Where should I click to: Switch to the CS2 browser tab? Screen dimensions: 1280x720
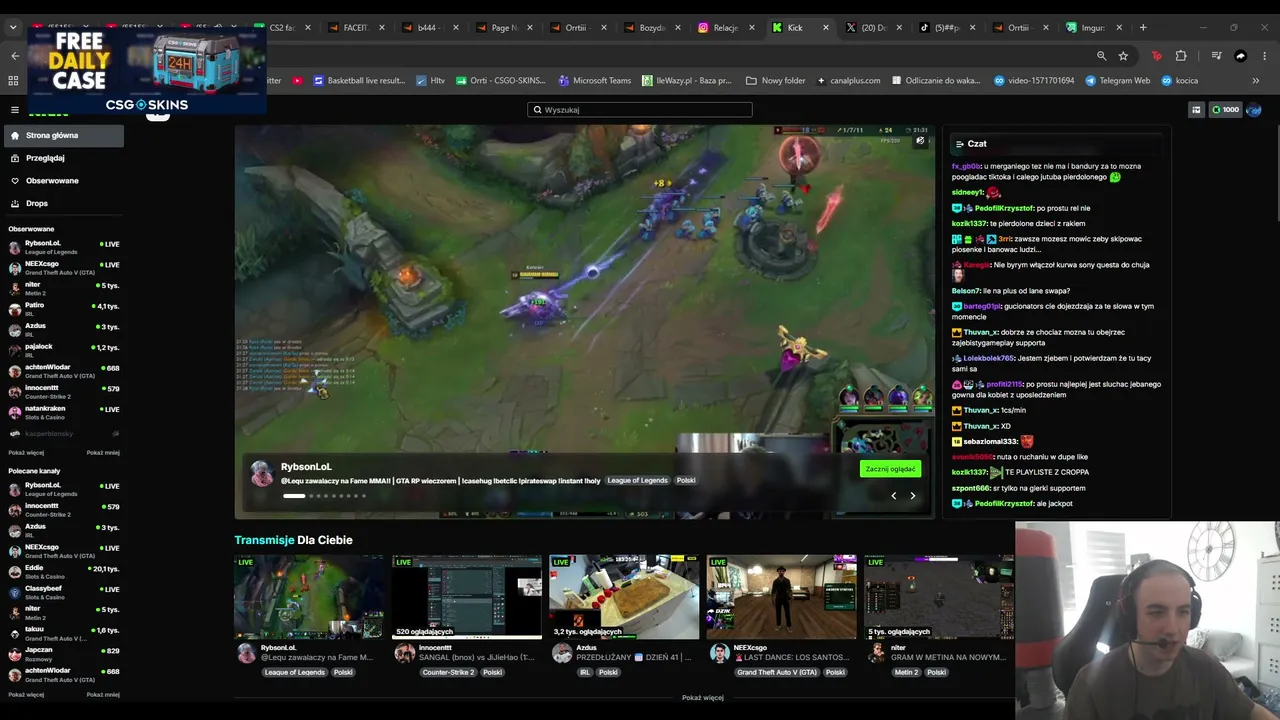click(282, 27)
